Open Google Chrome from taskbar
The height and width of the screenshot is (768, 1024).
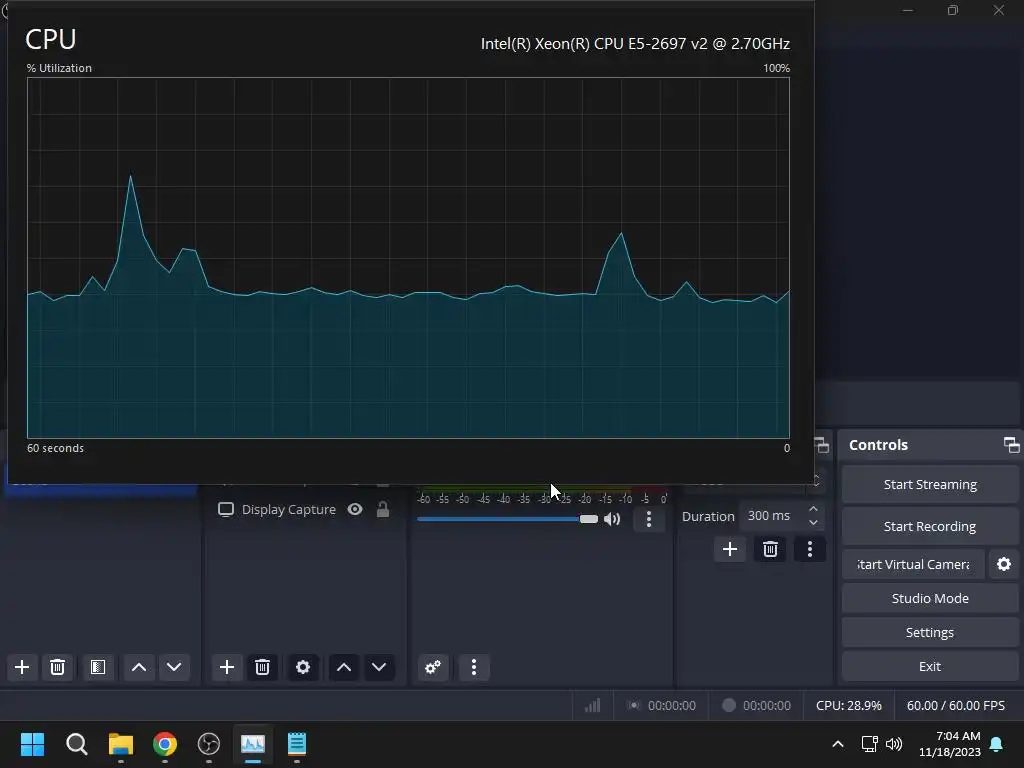coord(165,744)
